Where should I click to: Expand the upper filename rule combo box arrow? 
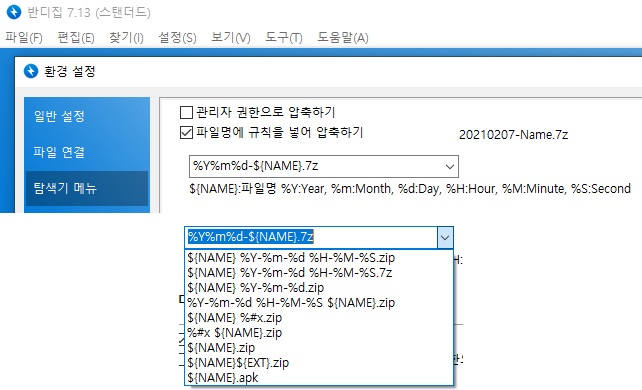pyautogui.click(x=450, y=167)
